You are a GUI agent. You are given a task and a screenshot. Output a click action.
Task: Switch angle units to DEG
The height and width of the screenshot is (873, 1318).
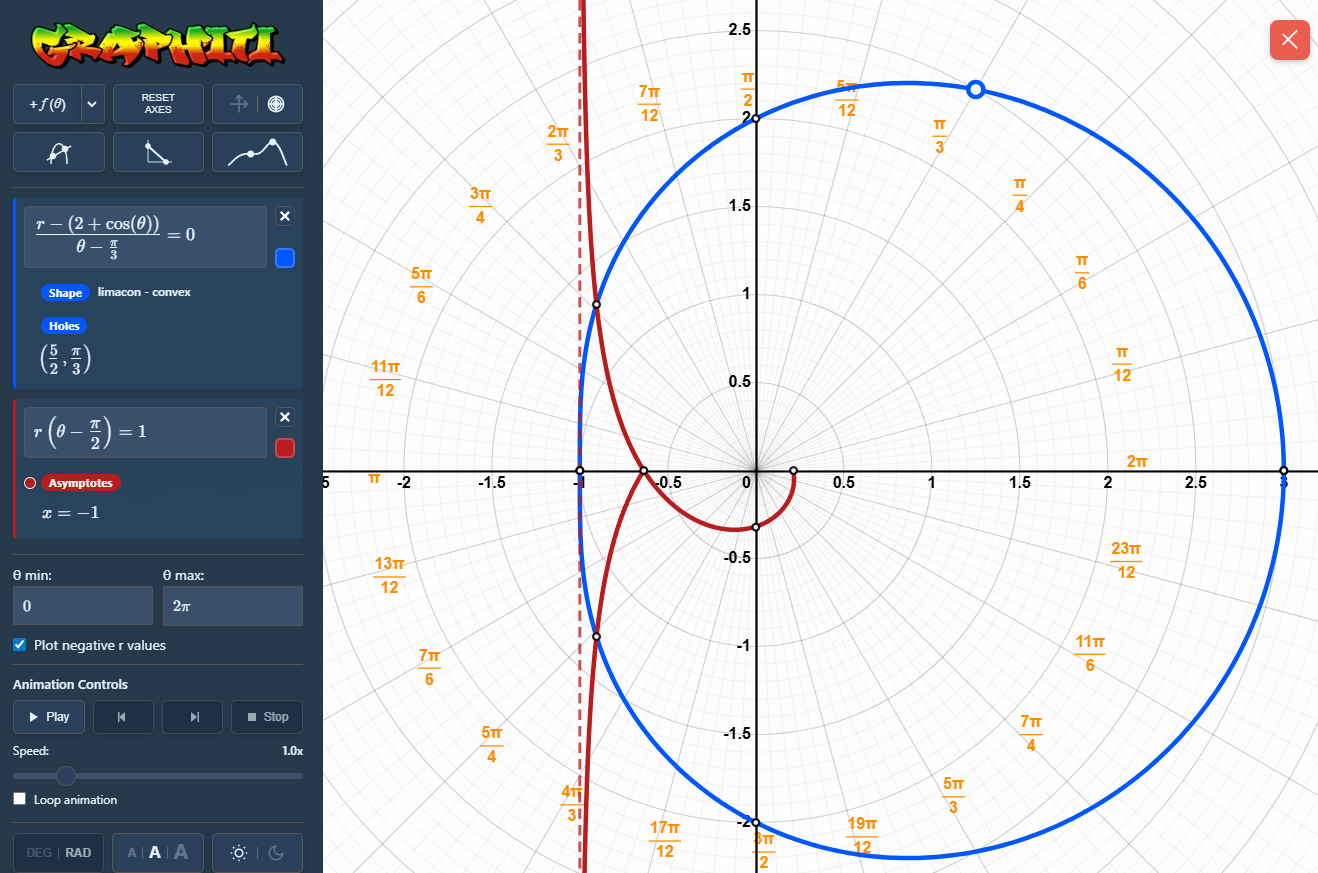point(39,853)
